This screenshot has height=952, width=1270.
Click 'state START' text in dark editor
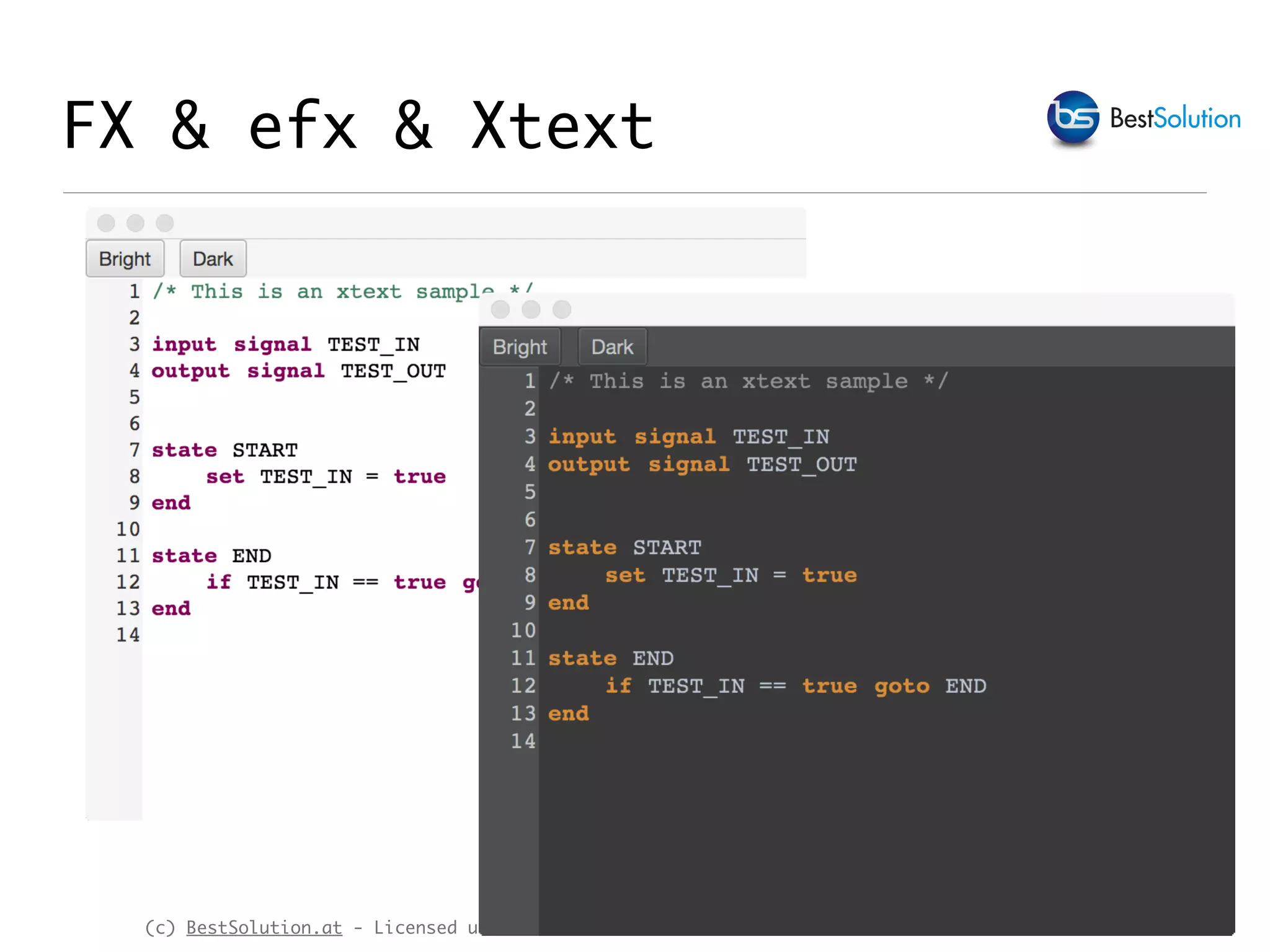pyautogui.click(x=624, y=547)
